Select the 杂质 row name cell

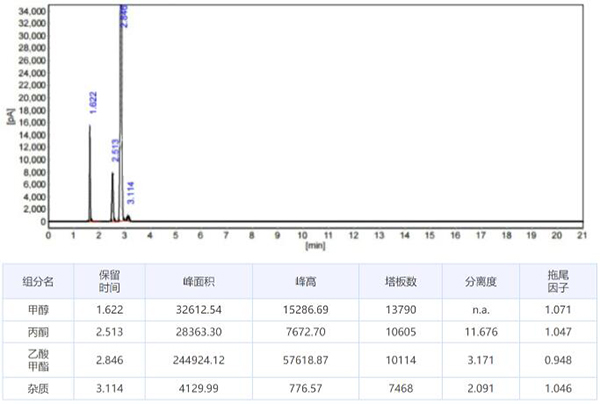(x=39, y=387)
